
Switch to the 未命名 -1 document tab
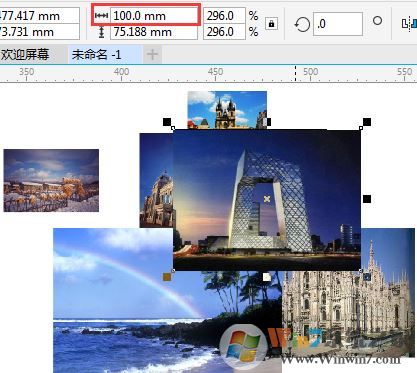(96, 54)
